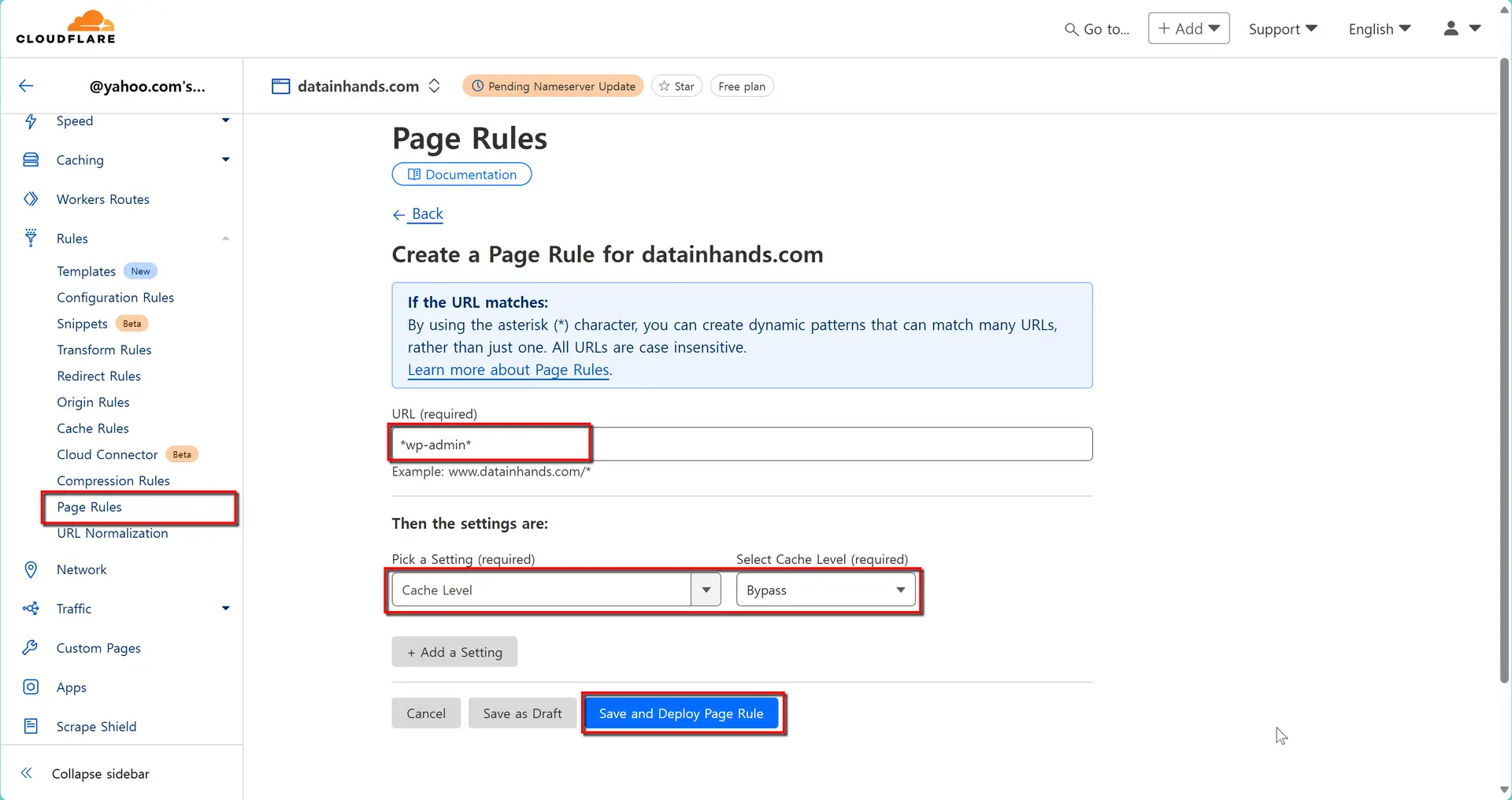The width and height of the screenshot is (1512, 800).
Task: Click the Apps icon in sidebar
Action: coord(30,687)
